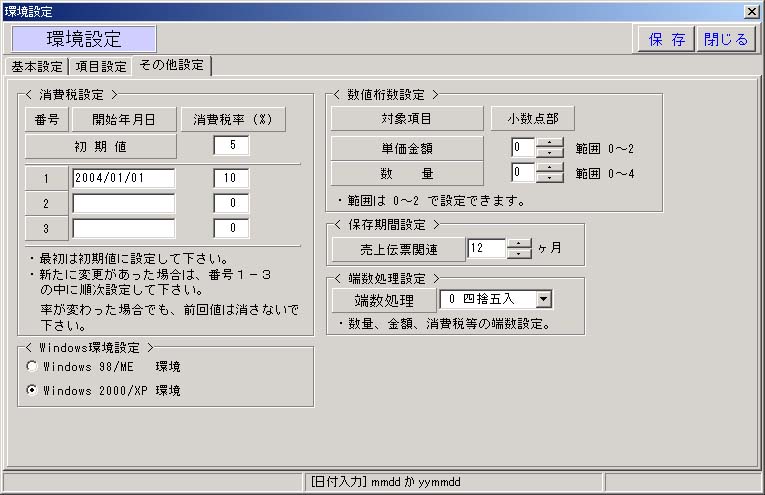Click row 3 start date field

click(x=123, y=228)
